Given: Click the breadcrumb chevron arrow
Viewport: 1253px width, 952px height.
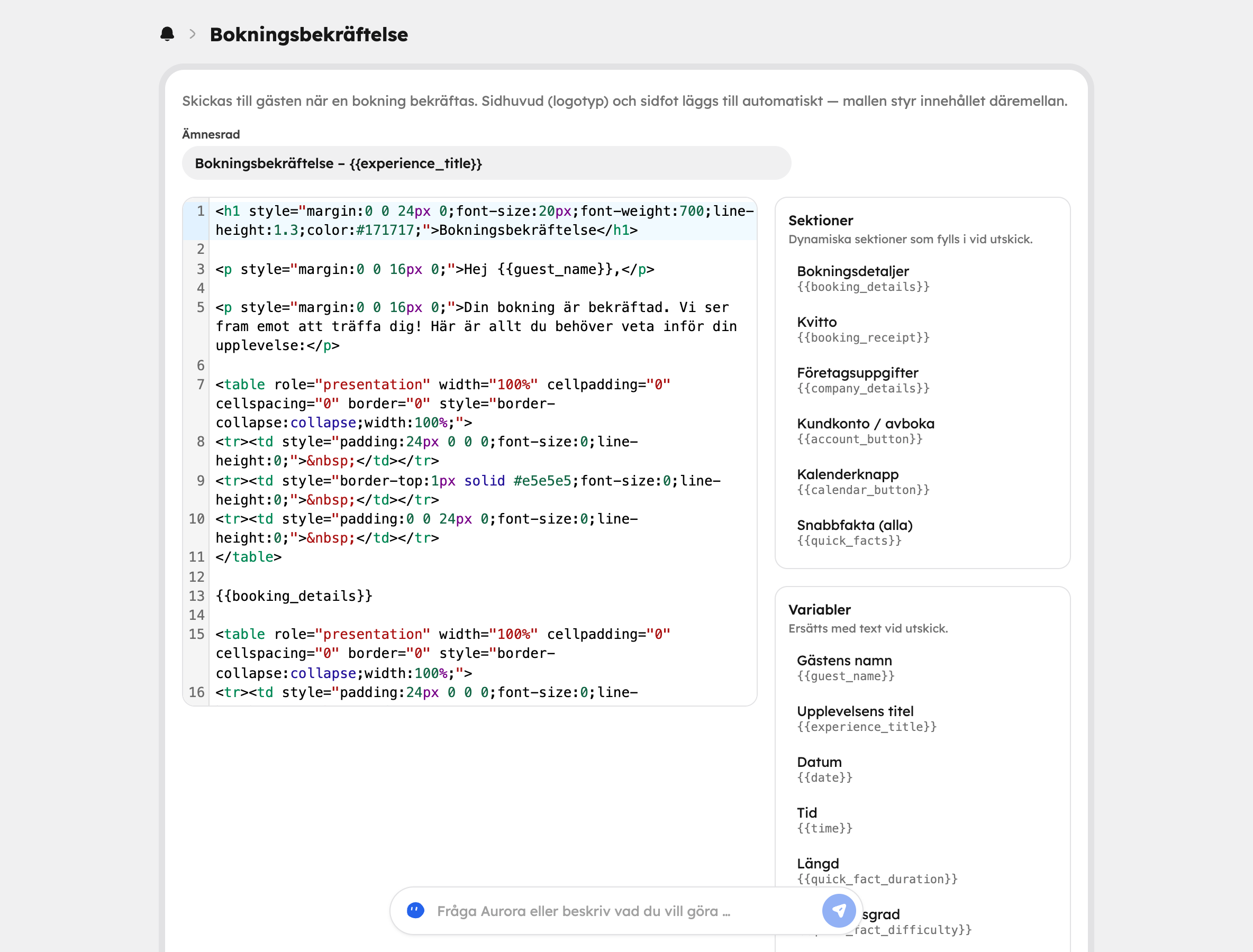Looking at the screenshot, I should [x=193, y=34].
